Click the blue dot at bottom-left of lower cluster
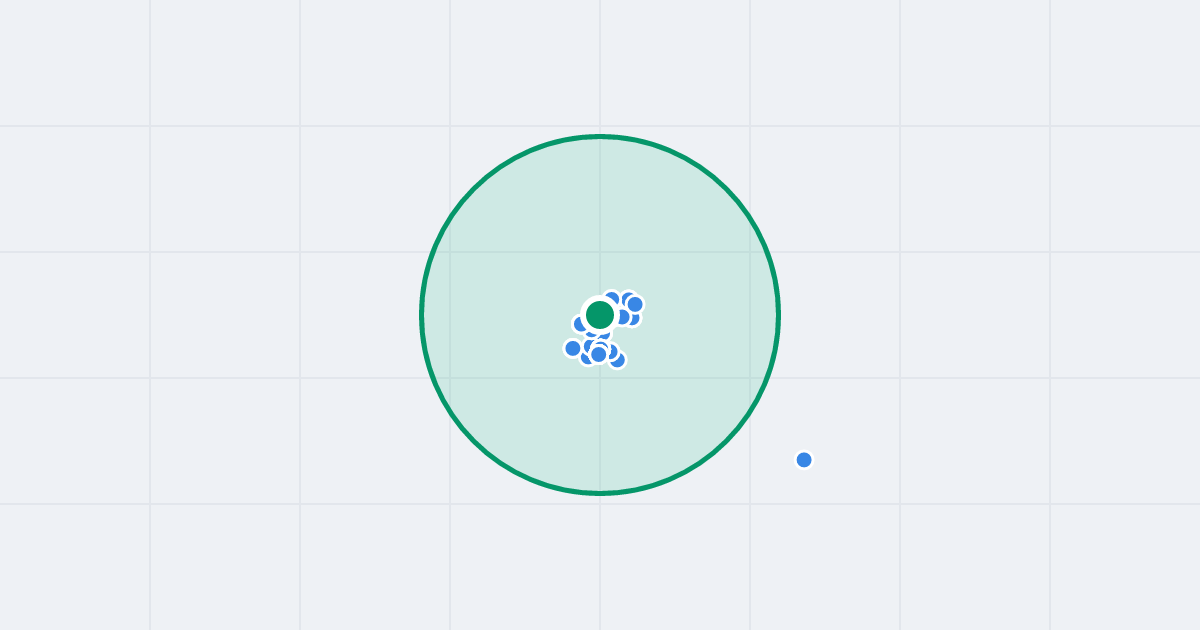Screen dimensions: 1200x630 point(585,358)
